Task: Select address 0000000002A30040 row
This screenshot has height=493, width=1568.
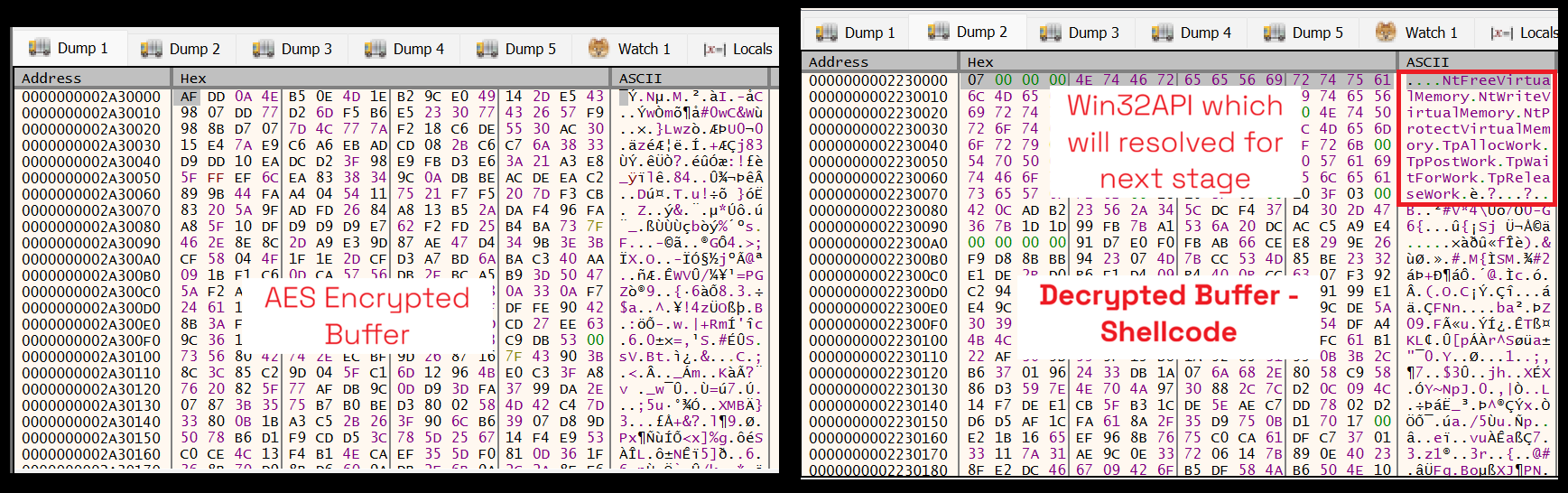Action: tap(91, 162)
